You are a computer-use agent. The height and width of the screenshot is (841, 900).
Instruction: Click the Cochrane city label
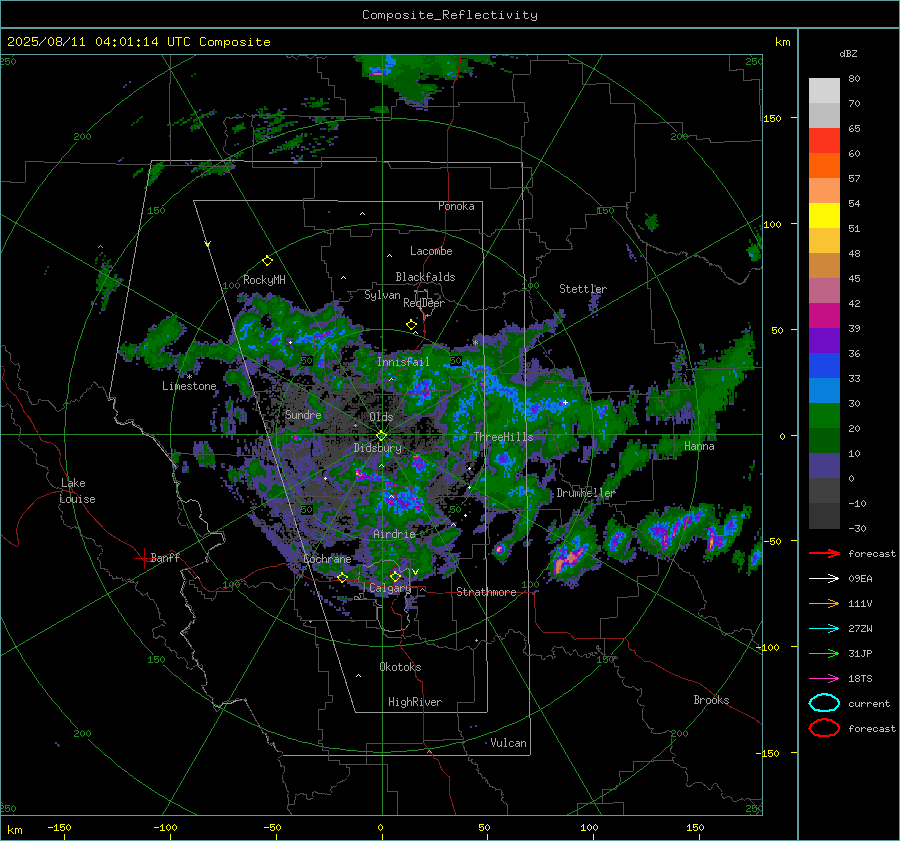(x=327, y=559)
